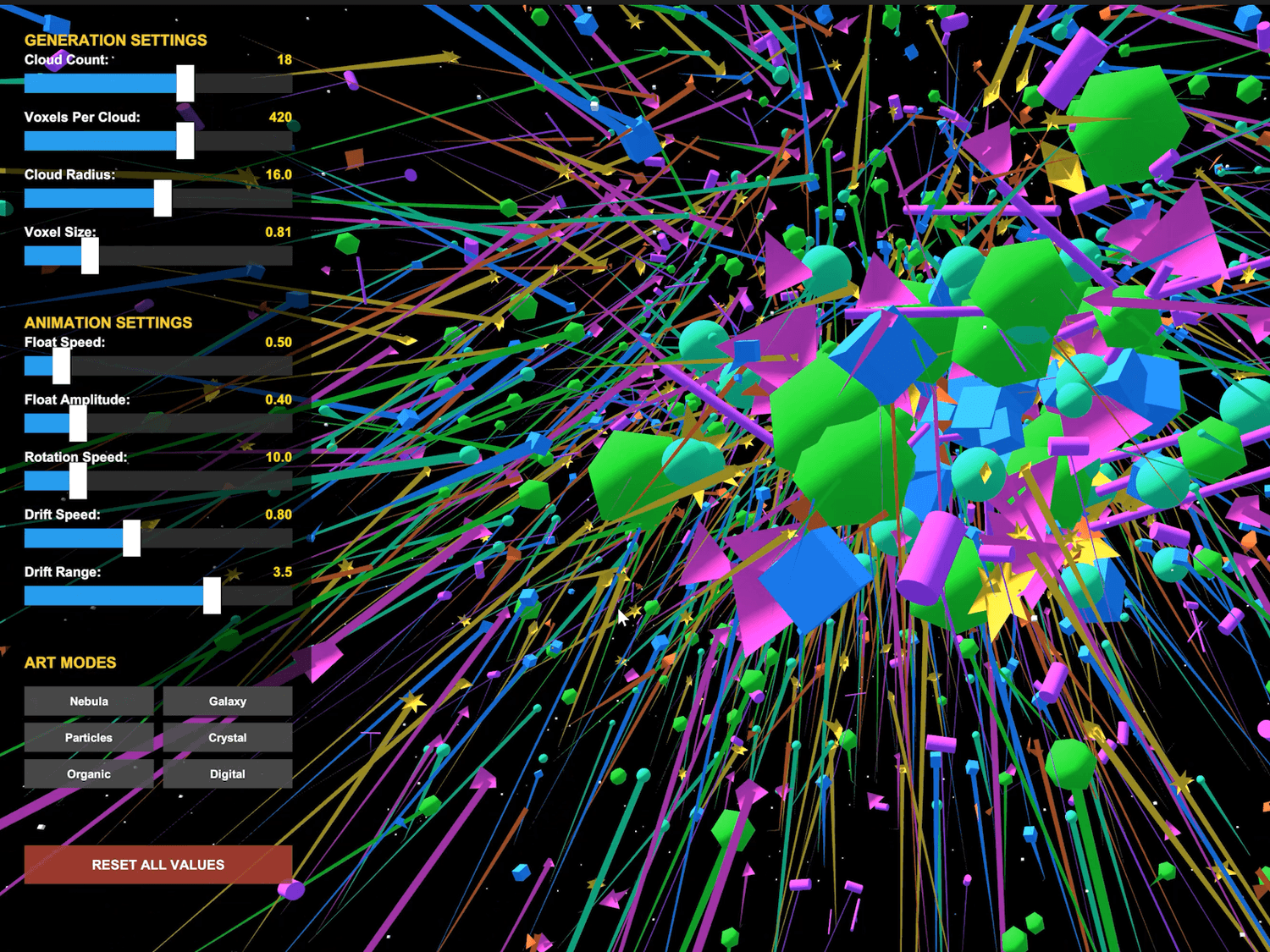Image resolution: width=1270 pixels, height=952 pixels.
Task: Click the "Cloud Count:" label
Action: 67,60
